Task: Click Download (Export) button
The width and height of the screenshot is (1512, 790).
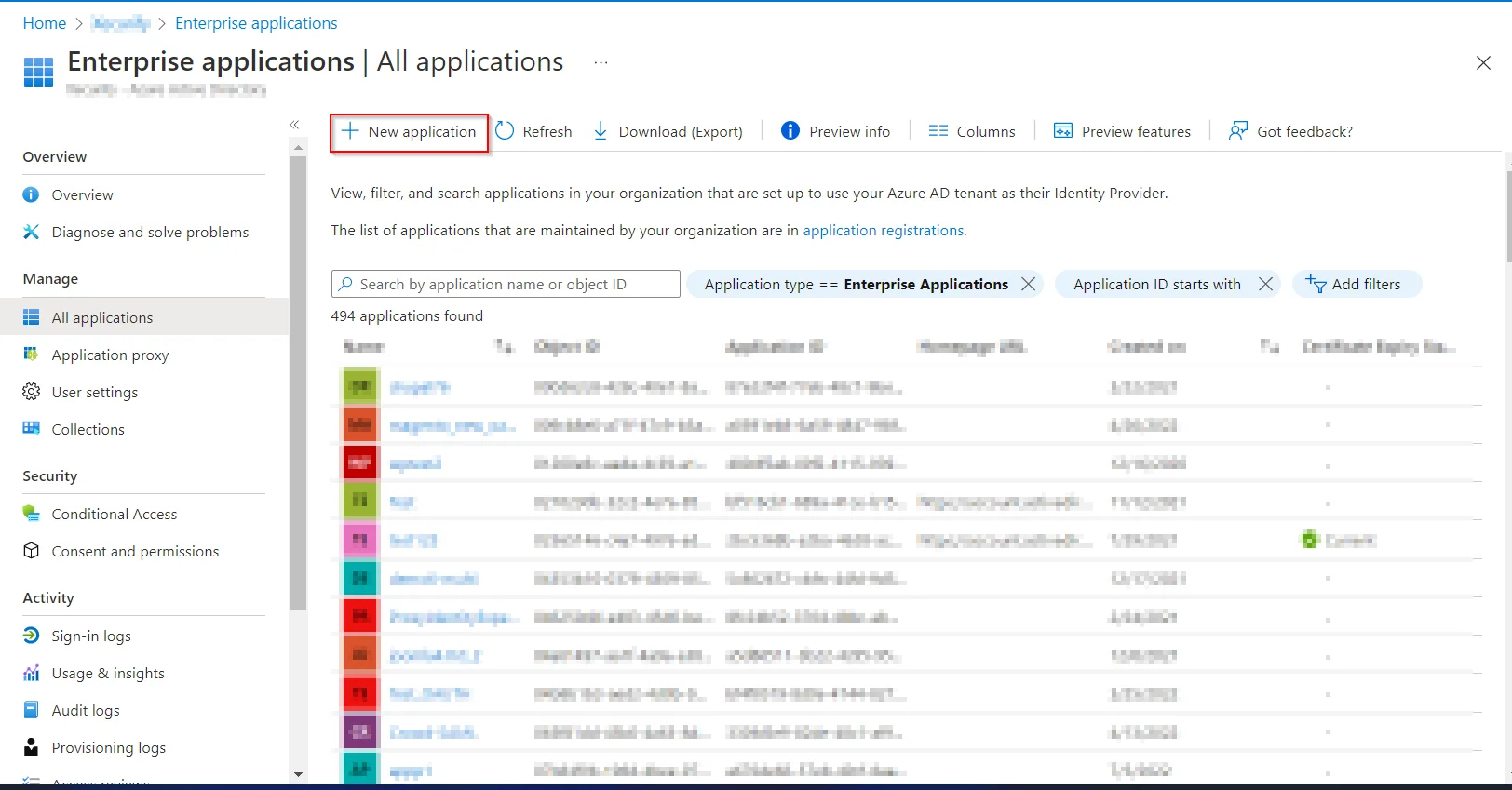Action: (x=668, y=131)
